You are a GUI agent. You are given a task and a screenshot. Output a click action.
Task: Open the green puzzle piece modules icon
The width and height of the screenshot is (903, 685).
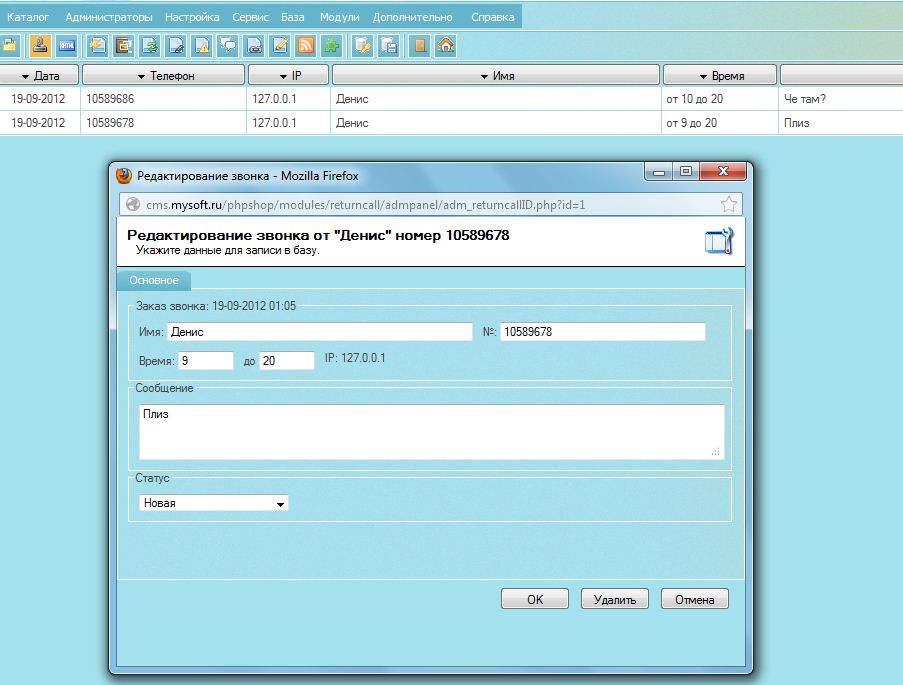[x=332, y=46]
